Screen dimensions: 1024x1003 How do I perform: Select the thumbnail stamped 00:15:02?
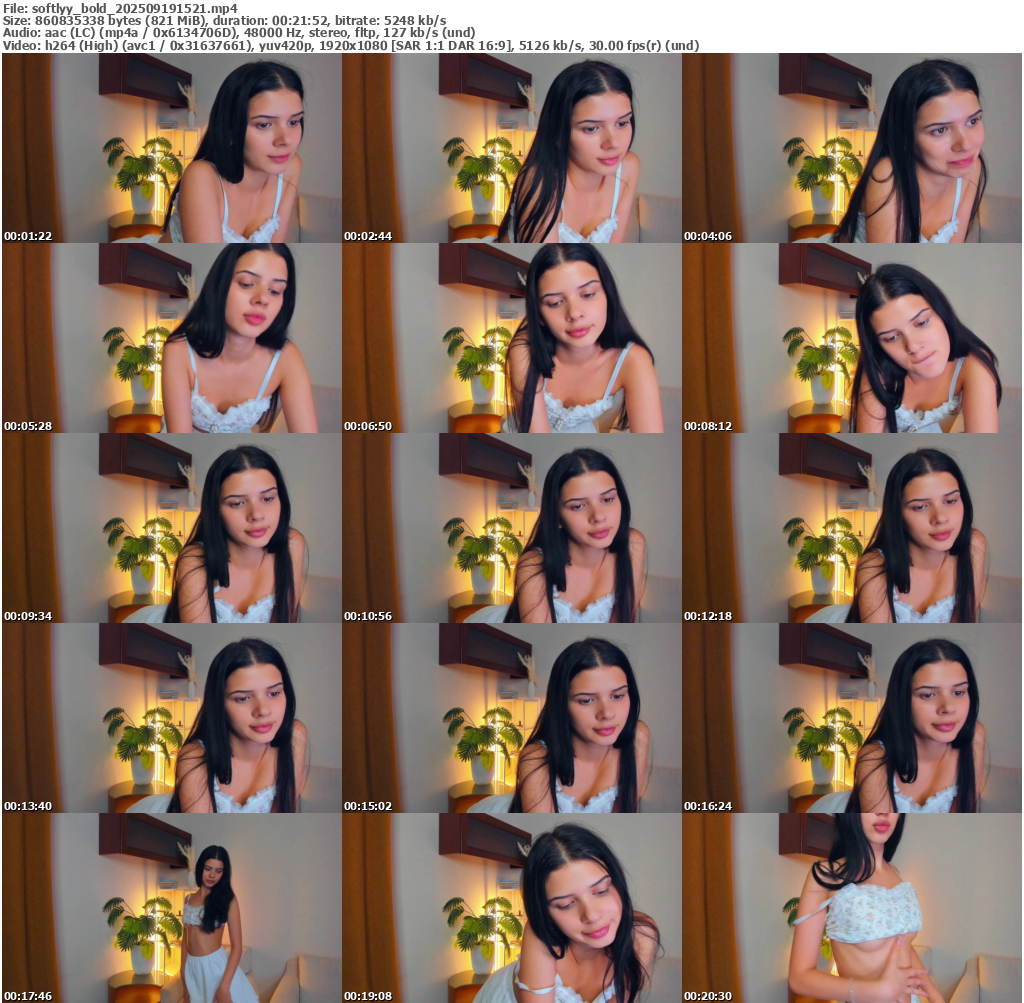pos(511,718)
